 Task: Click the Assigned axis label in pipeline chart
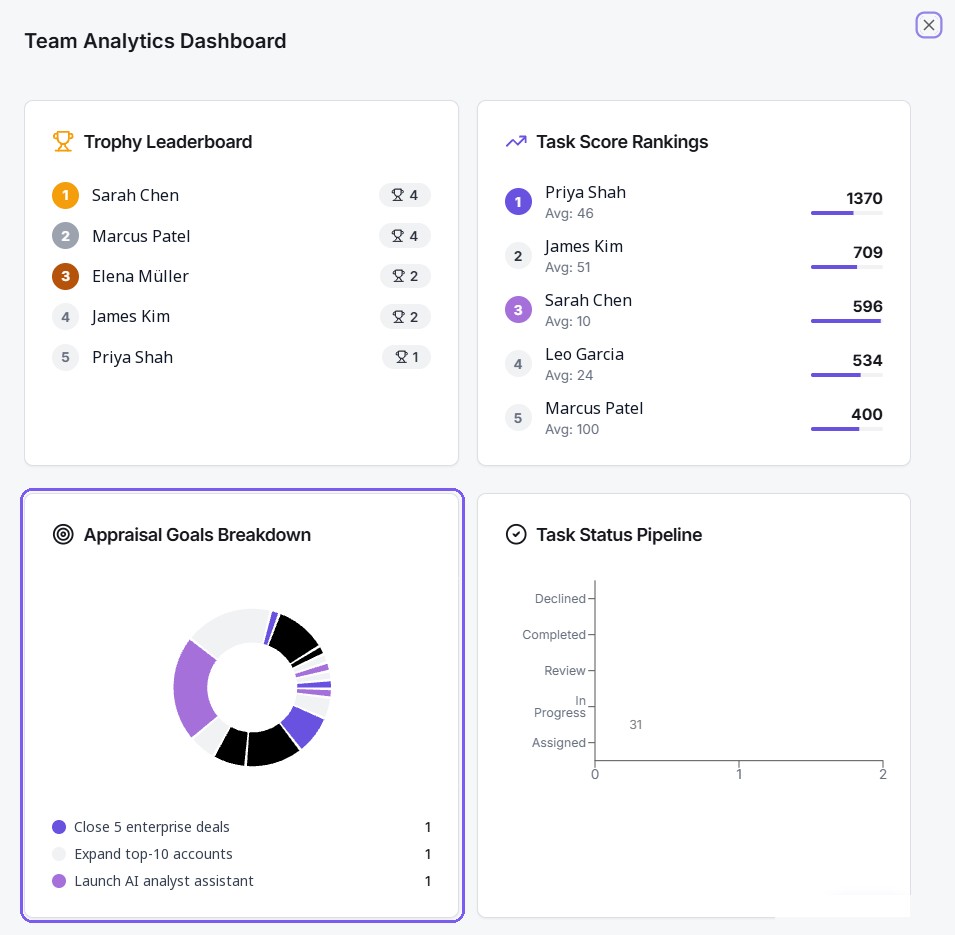(559, 743)
